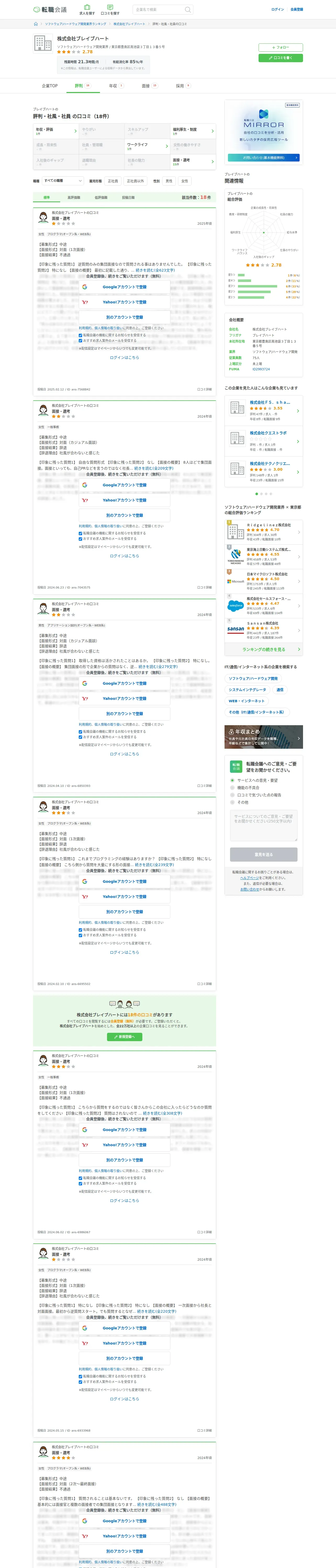Screen dimensions: 336x1568
Task: Click the 転職会議 logo in the header
Action: point(50,10)
